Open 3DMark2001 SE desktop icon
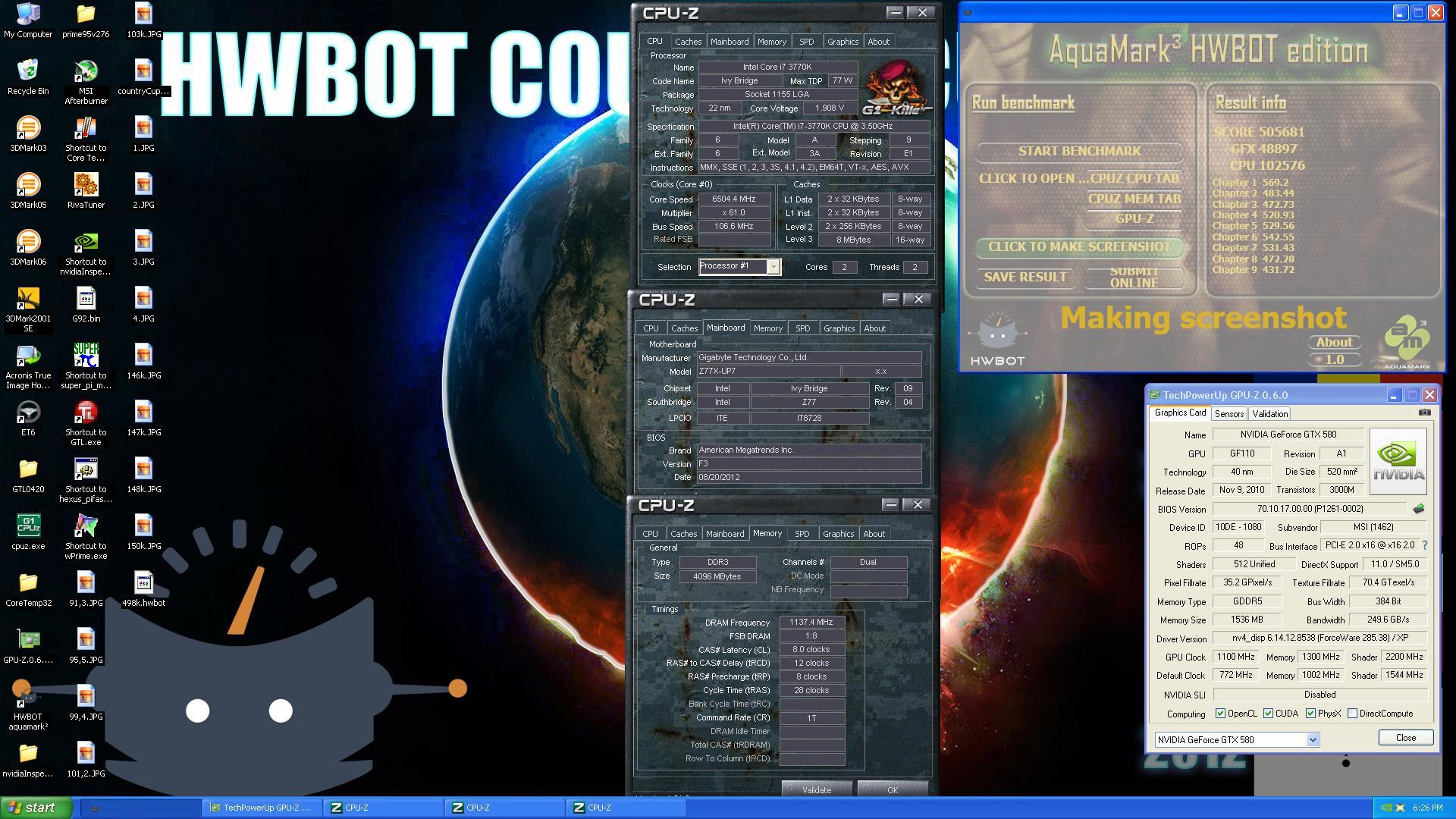Screen dimensions: 1456x819 pyautogui.click(x=28, y=309)
